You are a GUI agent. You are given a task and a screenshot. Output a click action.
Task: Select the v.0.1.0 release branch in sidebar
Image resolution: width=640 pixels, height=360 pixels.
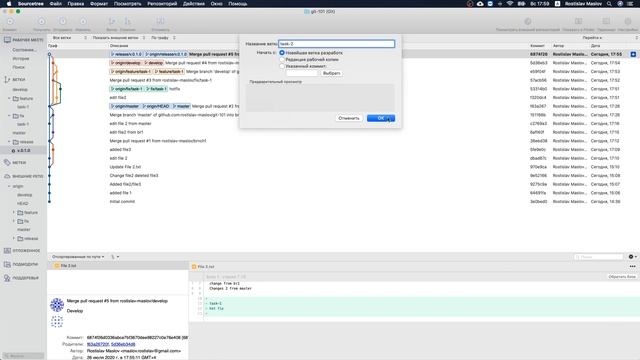(x=23, y=151)
